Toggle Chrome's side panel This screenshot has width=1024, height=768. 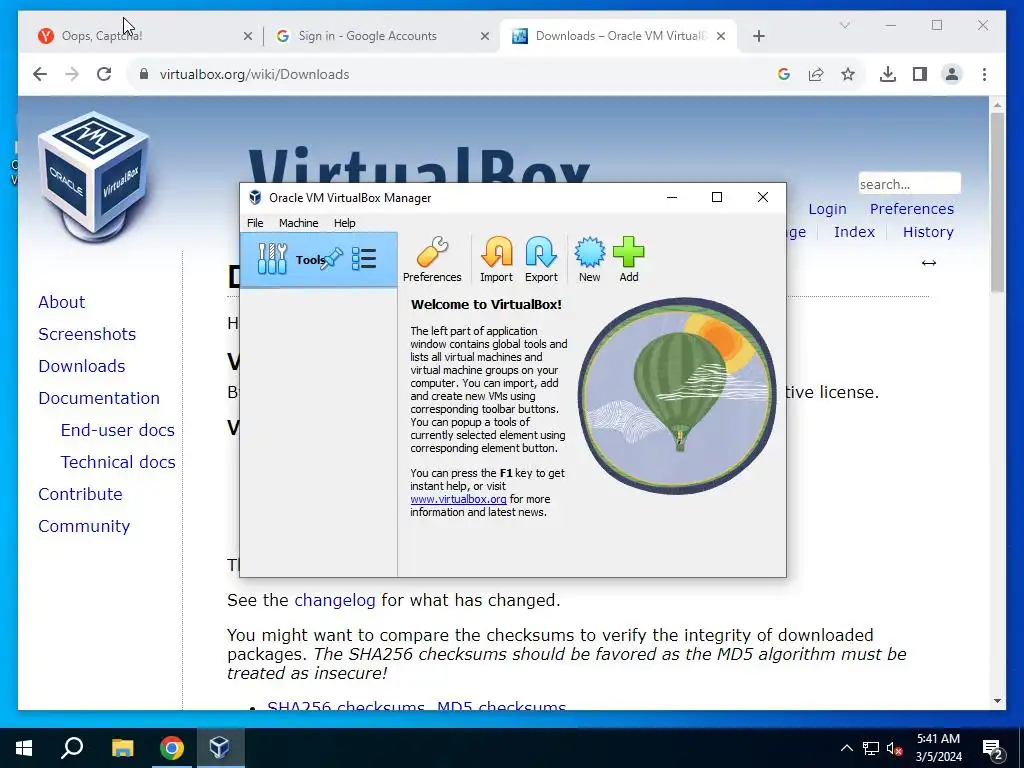coord(920,74)
